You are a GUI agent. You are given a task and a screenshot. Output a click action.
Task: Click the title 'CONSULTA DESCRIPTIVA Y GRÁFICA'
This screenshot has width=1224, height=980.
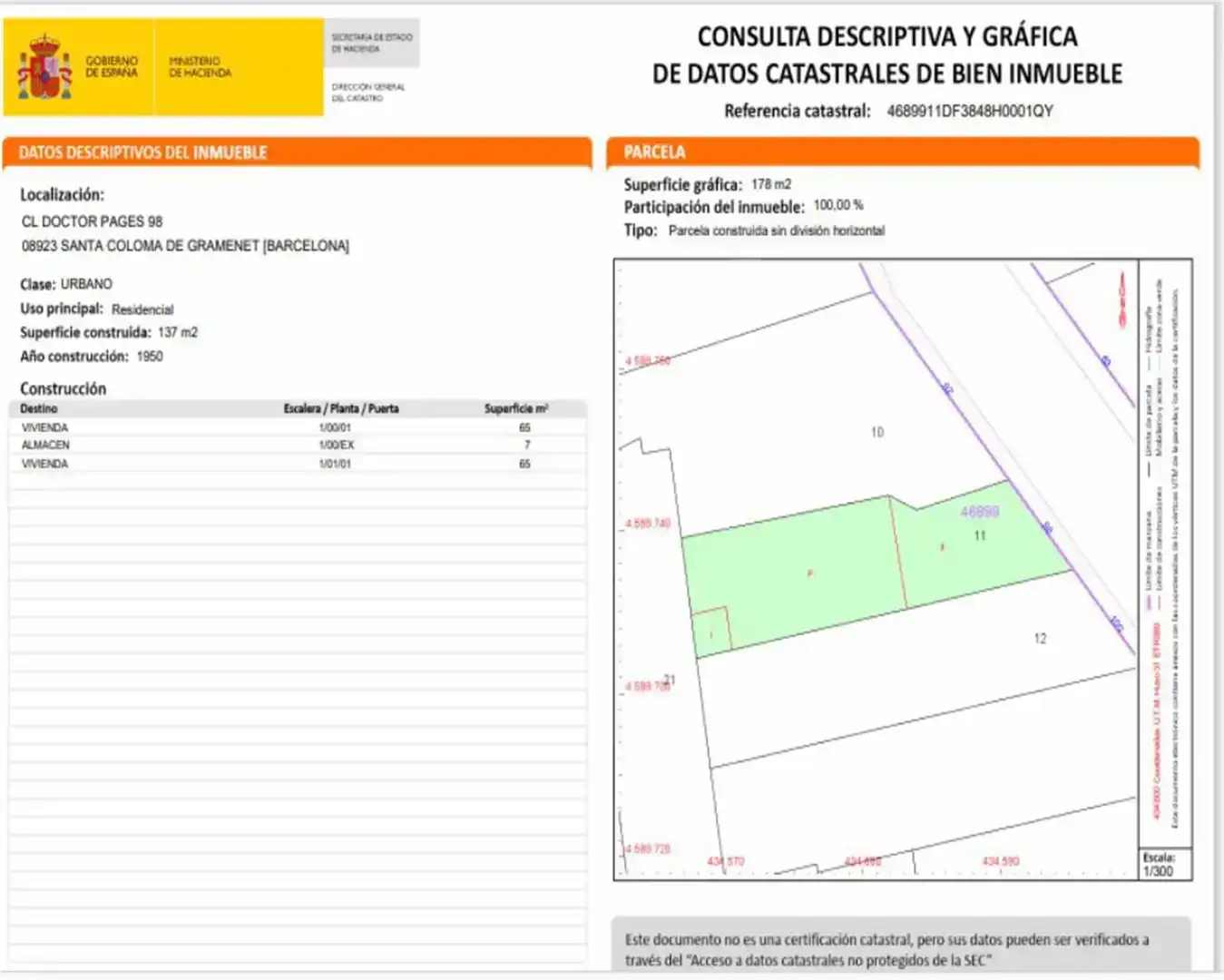pyautogui.click(x=887, y=36)
